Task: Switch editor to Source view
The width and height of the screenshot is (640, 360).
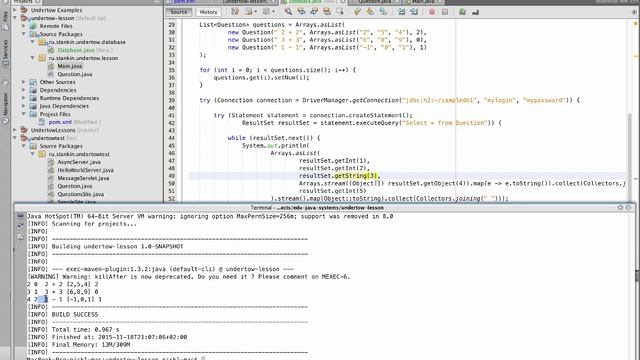Action: click(x=179, y=12)
